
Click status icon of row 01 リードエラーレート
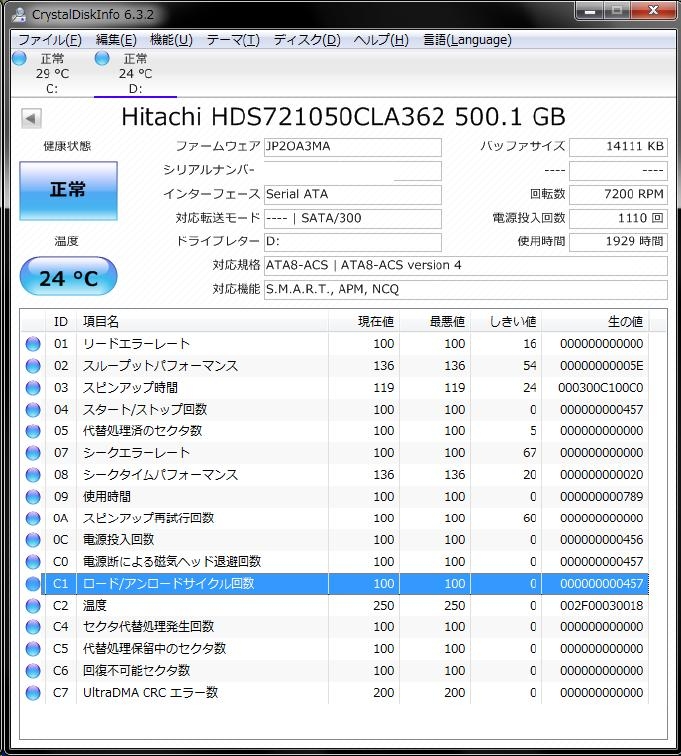point(33,344)
